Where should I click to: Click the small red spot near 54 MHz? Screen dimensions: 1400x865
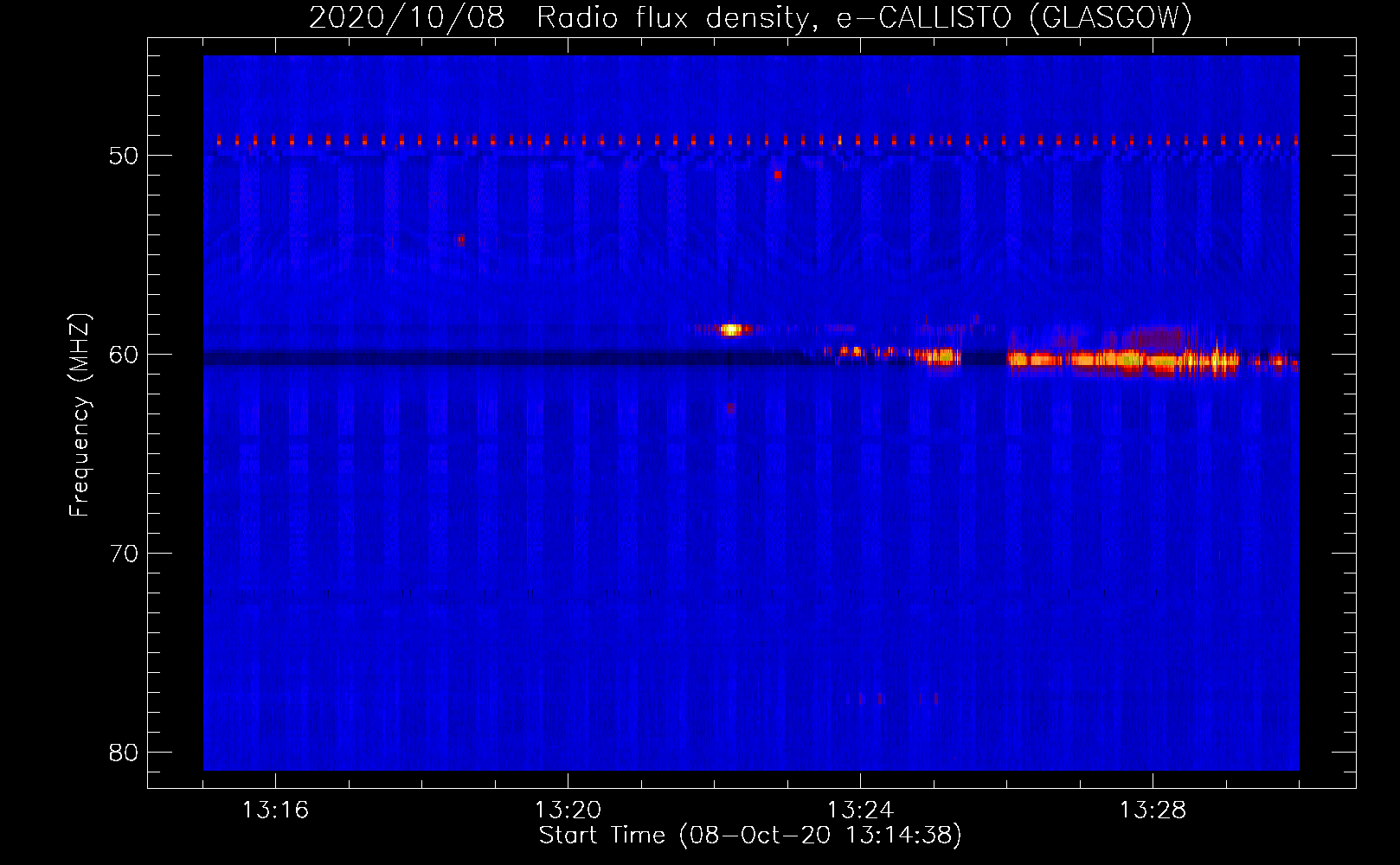461,240
